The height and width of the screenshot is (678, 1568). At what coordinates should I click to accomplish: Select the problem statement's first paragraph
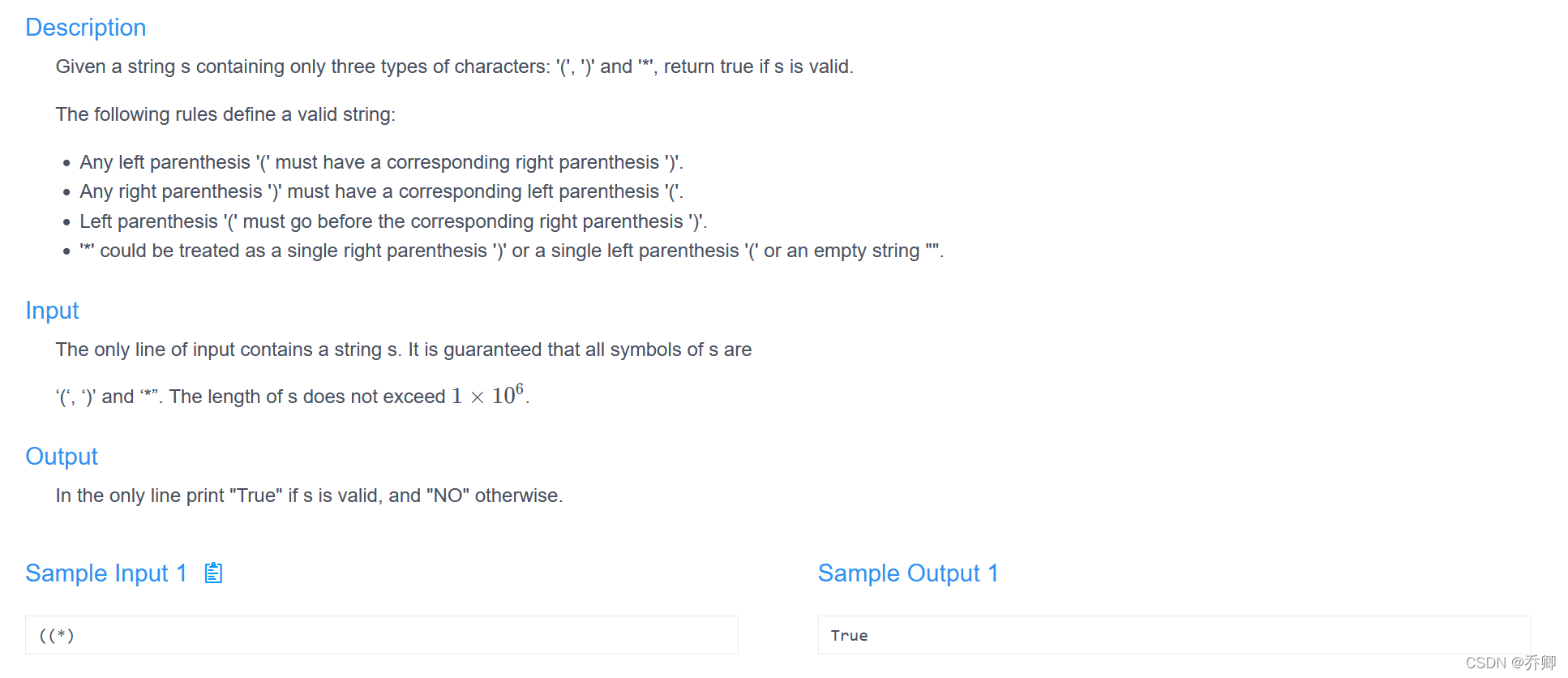tap(454, 67)
